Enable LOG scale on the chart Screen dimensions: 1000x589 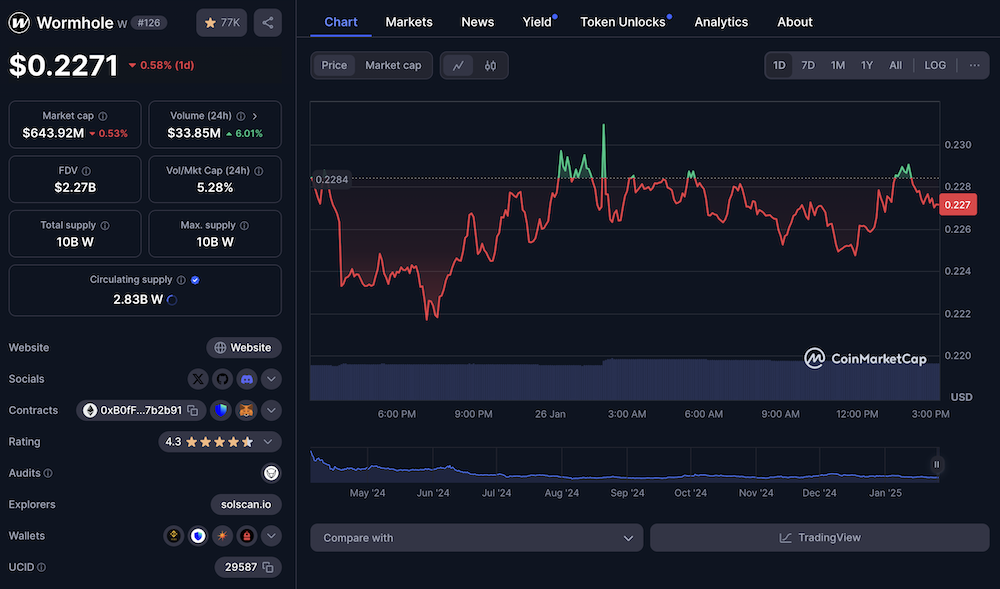click(935, 64)
